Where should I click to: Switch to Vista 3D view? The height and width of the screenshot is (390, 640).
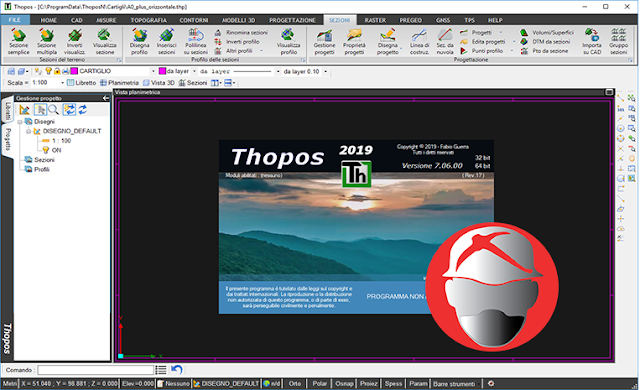(x=158, y=83)
